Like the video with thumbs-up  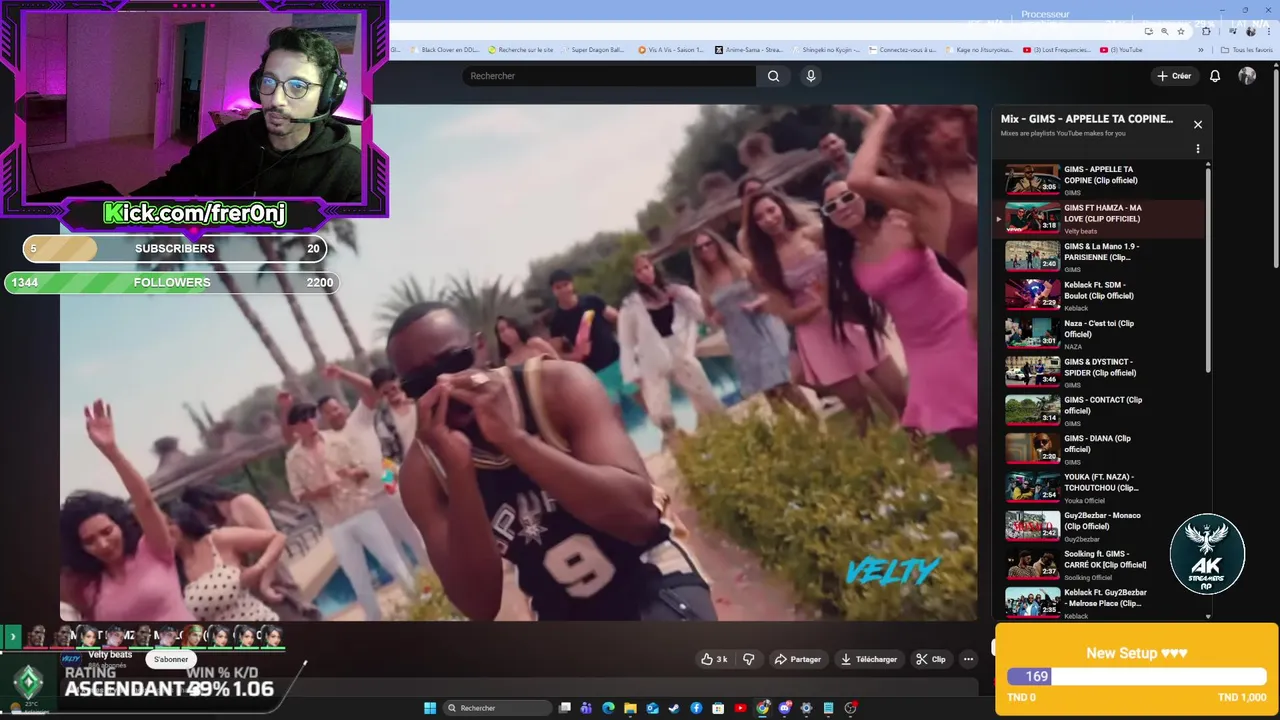715,659
